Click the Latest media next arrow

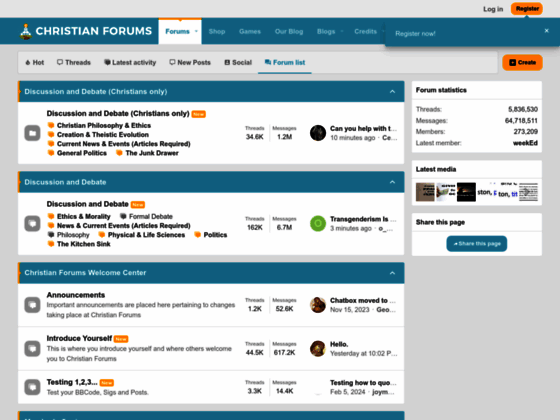pos(526,192)
